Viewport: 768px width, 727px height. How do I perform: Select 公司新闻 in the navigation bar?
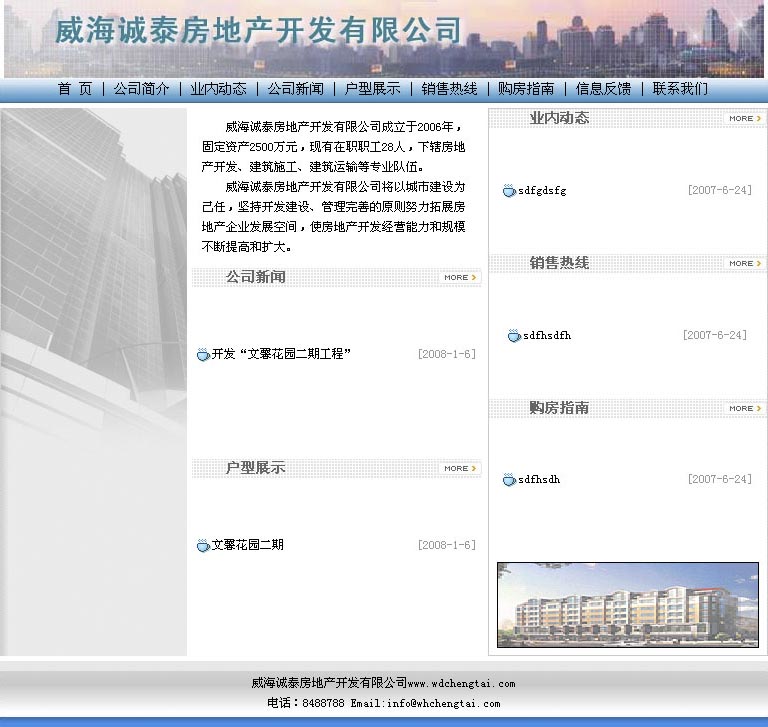[x=295, y=89]
